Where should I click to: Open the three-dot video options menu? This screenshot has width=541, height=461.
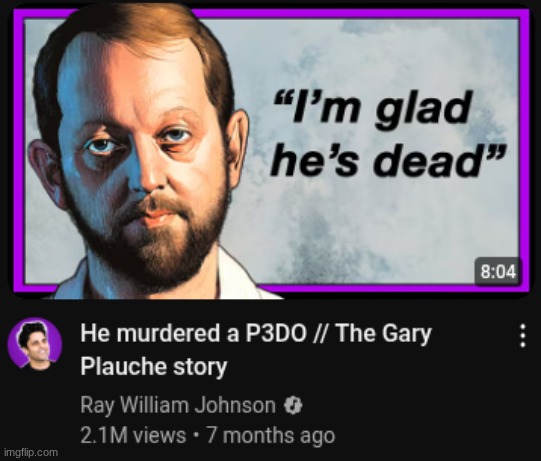click(x=523, y=335)
